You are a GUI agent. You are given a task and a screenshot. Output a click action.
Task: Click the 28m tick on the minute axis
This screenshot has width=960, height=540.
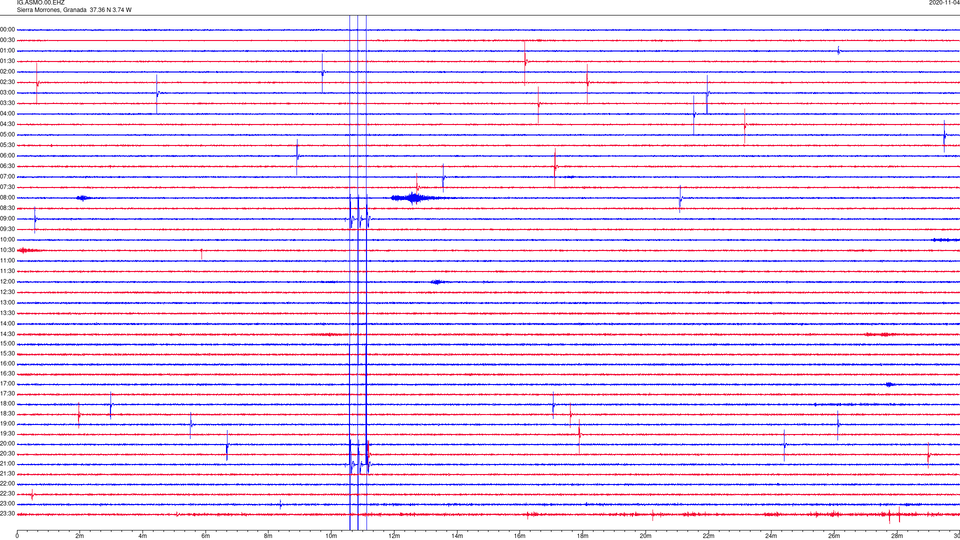[x=897, y=536]
